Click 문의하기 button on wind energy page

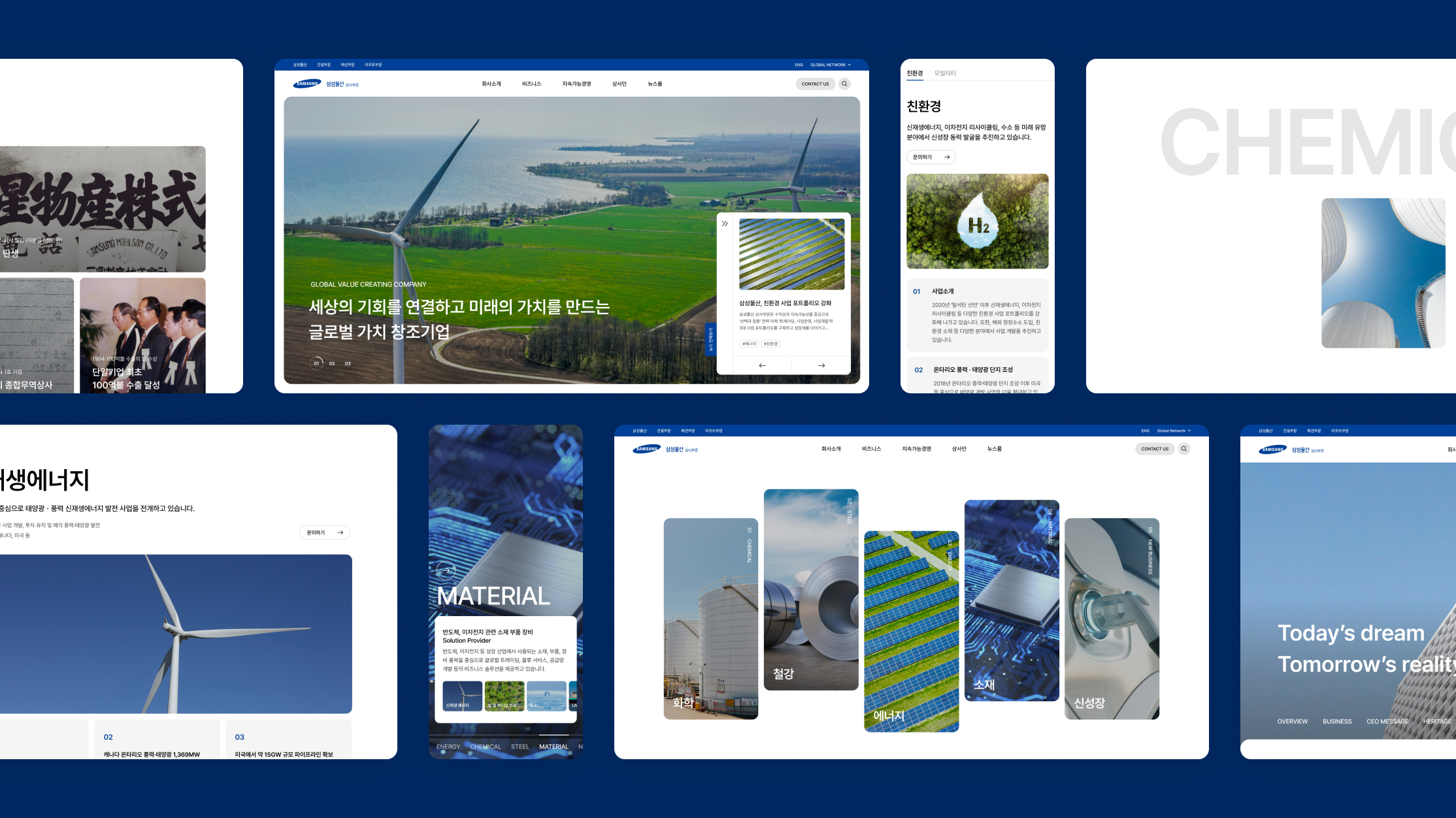click(325, 532)
